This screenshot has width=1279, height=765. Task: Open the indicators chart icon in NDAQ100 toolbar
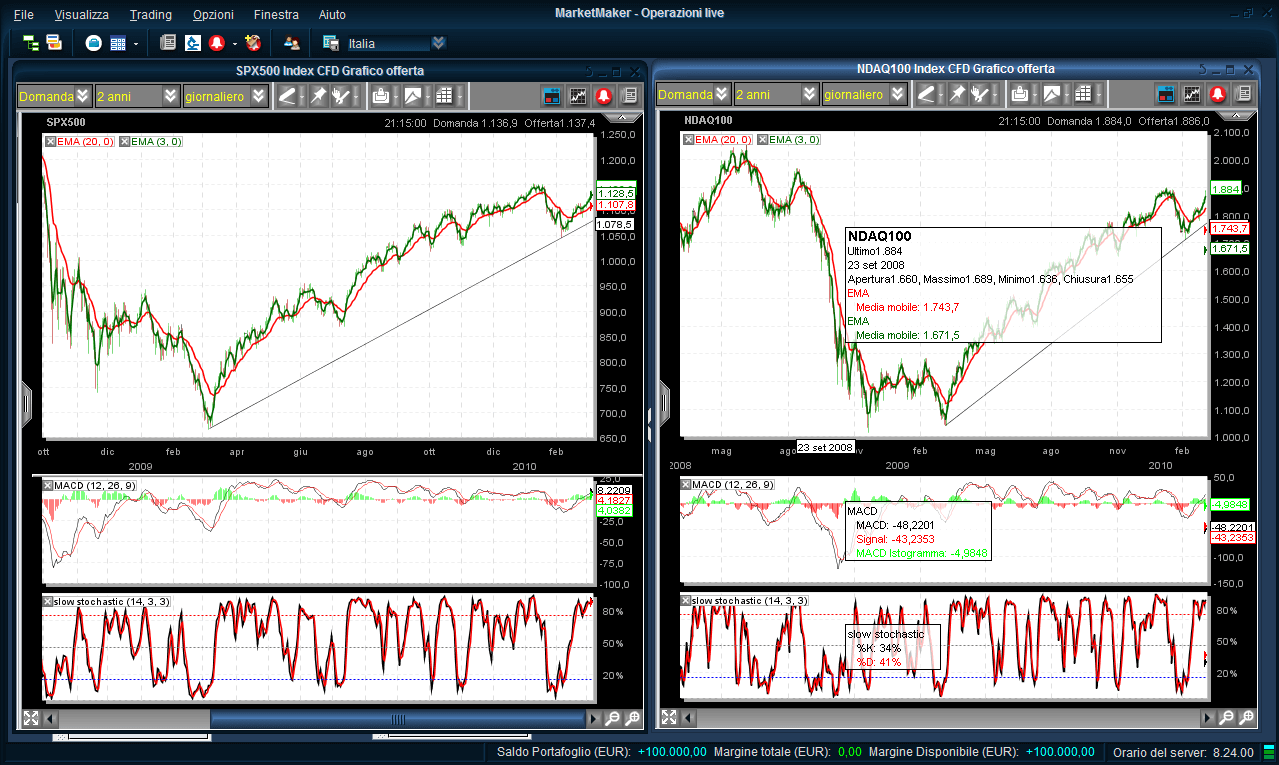1191,95
